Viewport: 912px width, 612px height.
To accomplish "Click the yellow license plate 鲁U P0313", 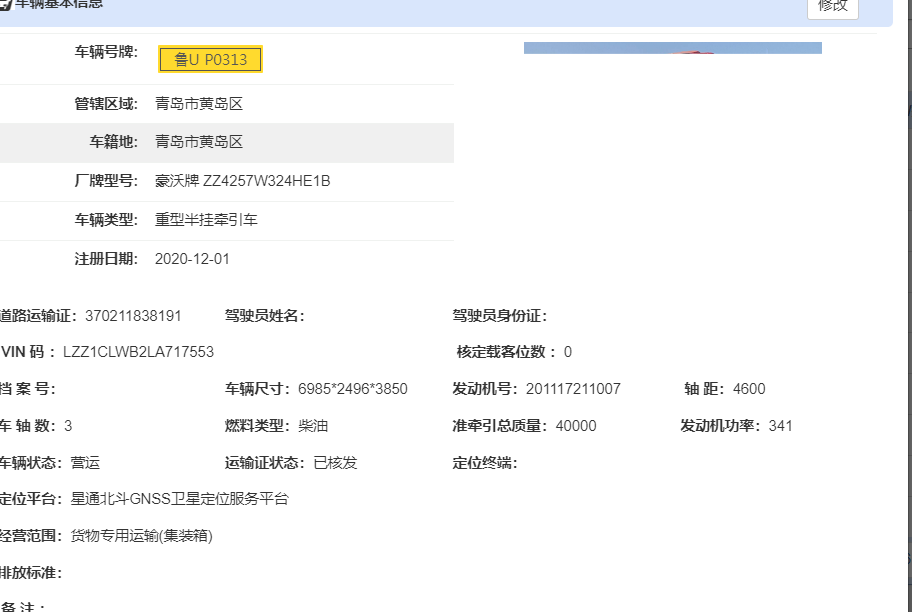I will coord(210,60).
